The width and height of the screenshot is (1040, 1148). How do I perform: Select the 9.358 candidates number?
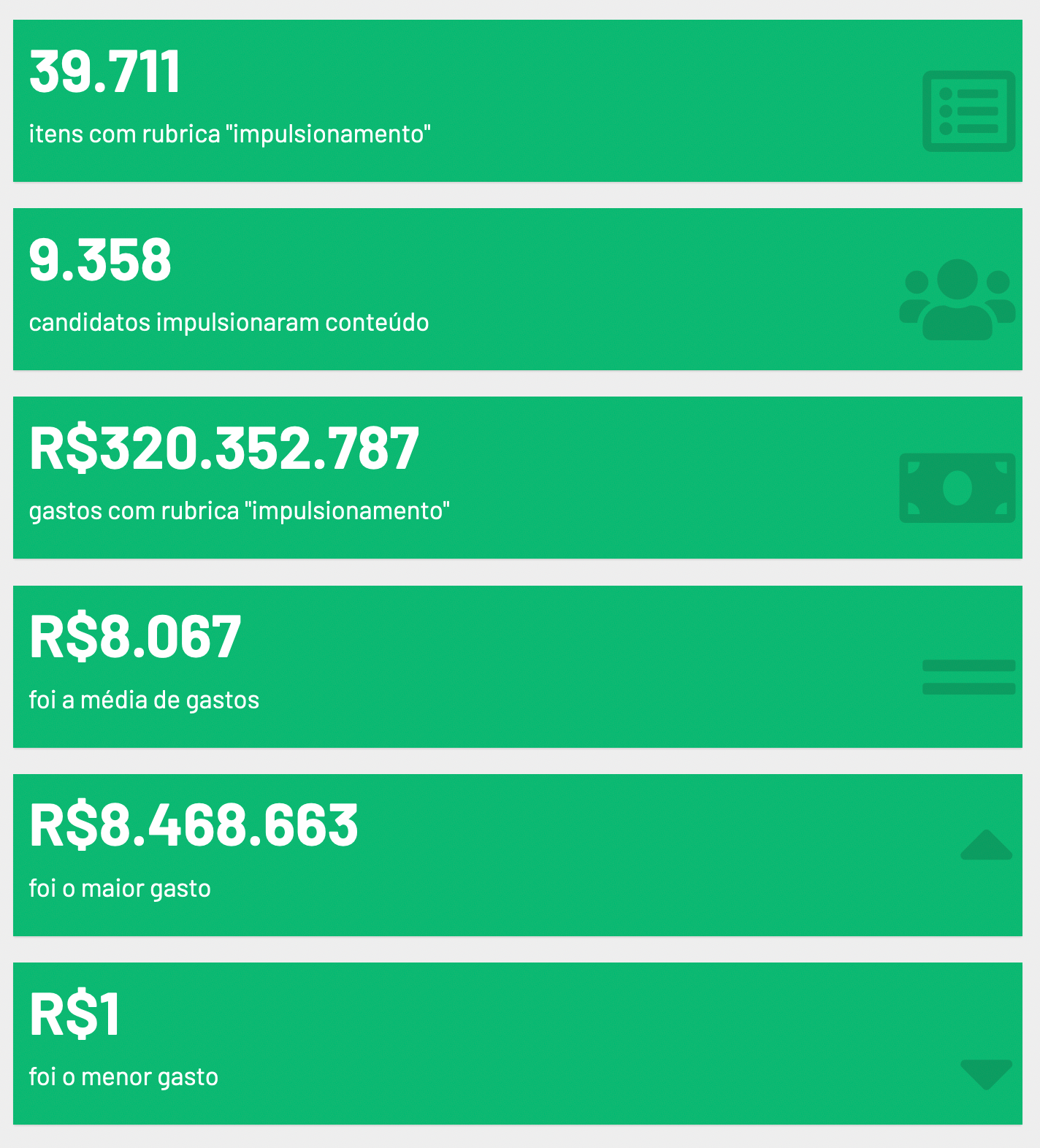coord(100,260)
